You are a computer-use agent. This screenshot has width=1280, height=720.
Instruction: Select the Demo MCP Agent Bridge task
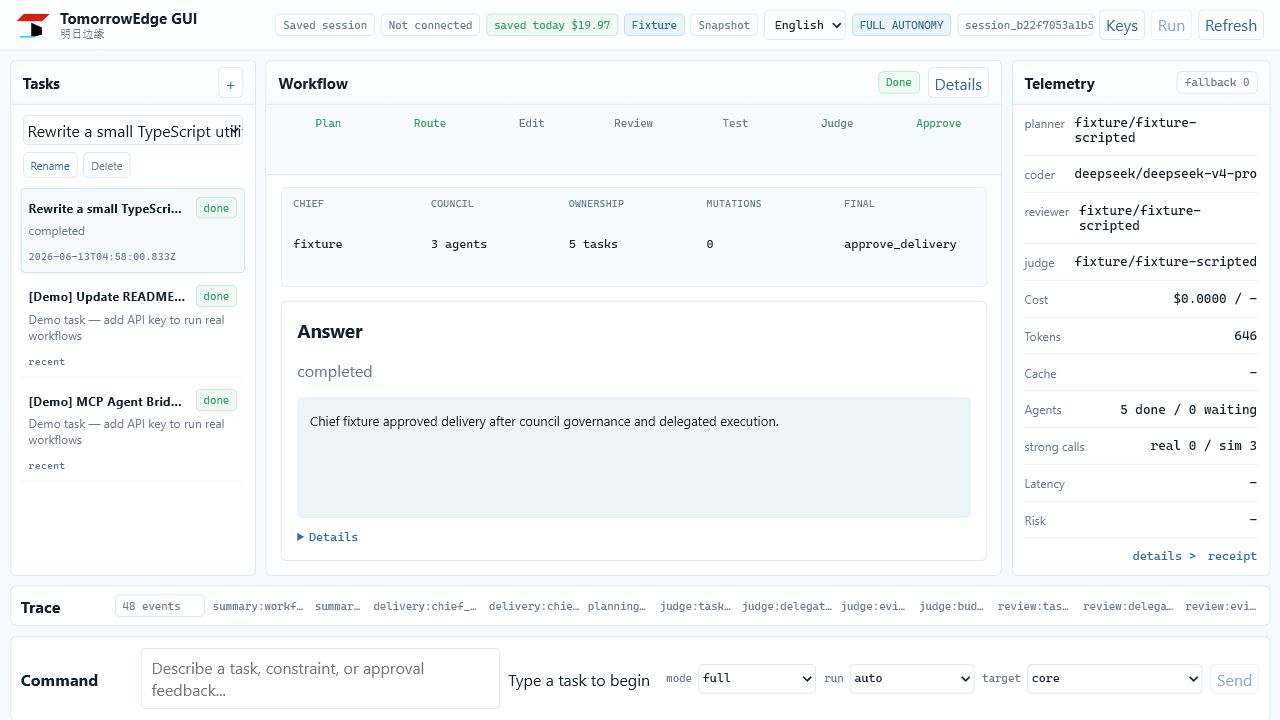[x=132, y=430]
